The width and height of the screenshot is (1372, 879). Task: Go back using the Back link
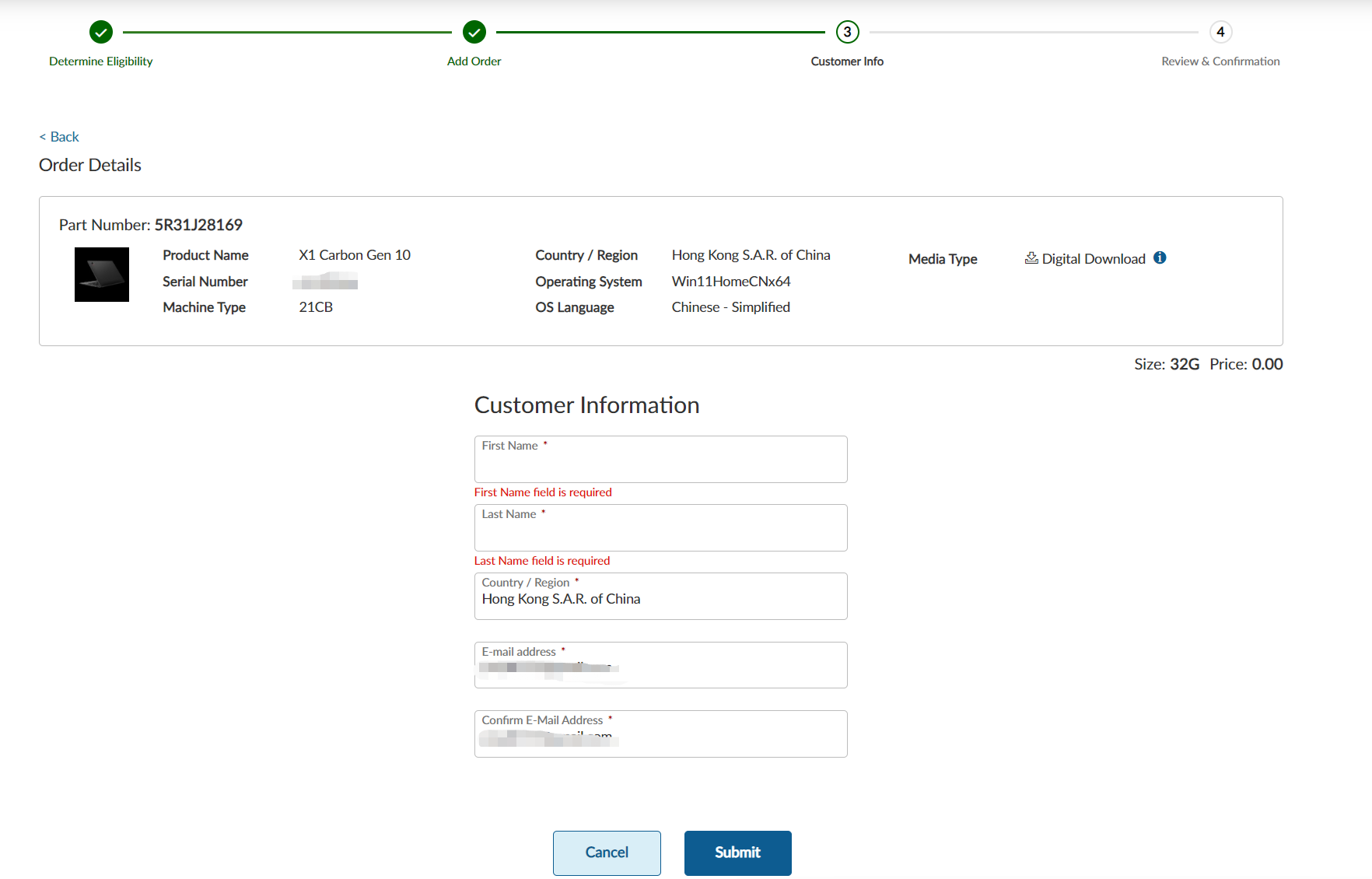59,137
